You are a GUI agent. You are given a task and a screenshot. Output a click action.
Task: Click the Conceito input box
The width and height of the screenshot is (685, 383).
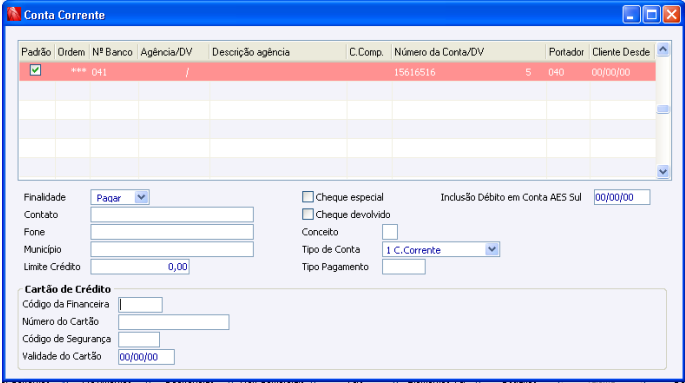390,232
